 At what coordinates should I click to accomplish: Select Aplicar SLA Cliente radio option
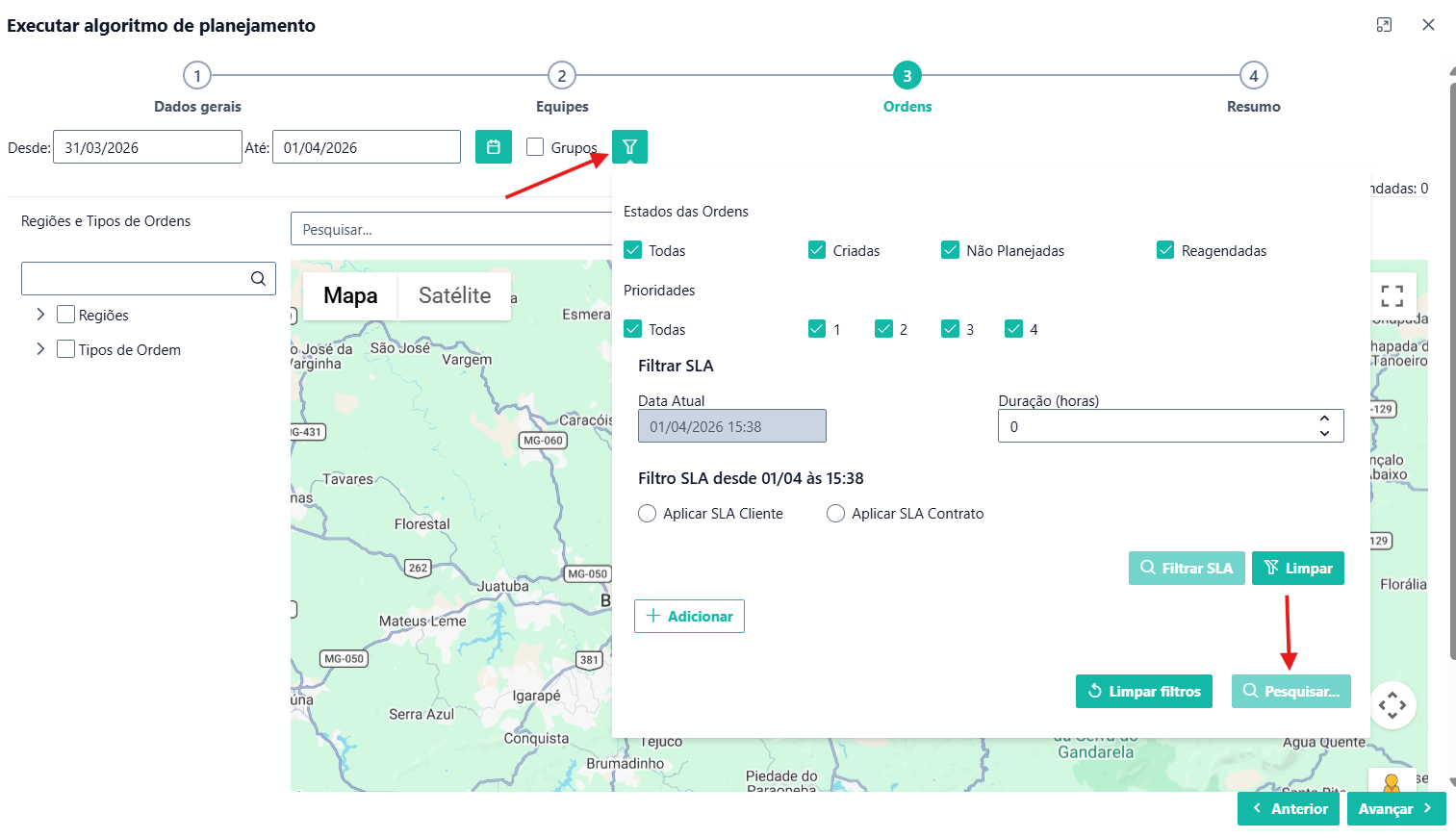point(648,514)
